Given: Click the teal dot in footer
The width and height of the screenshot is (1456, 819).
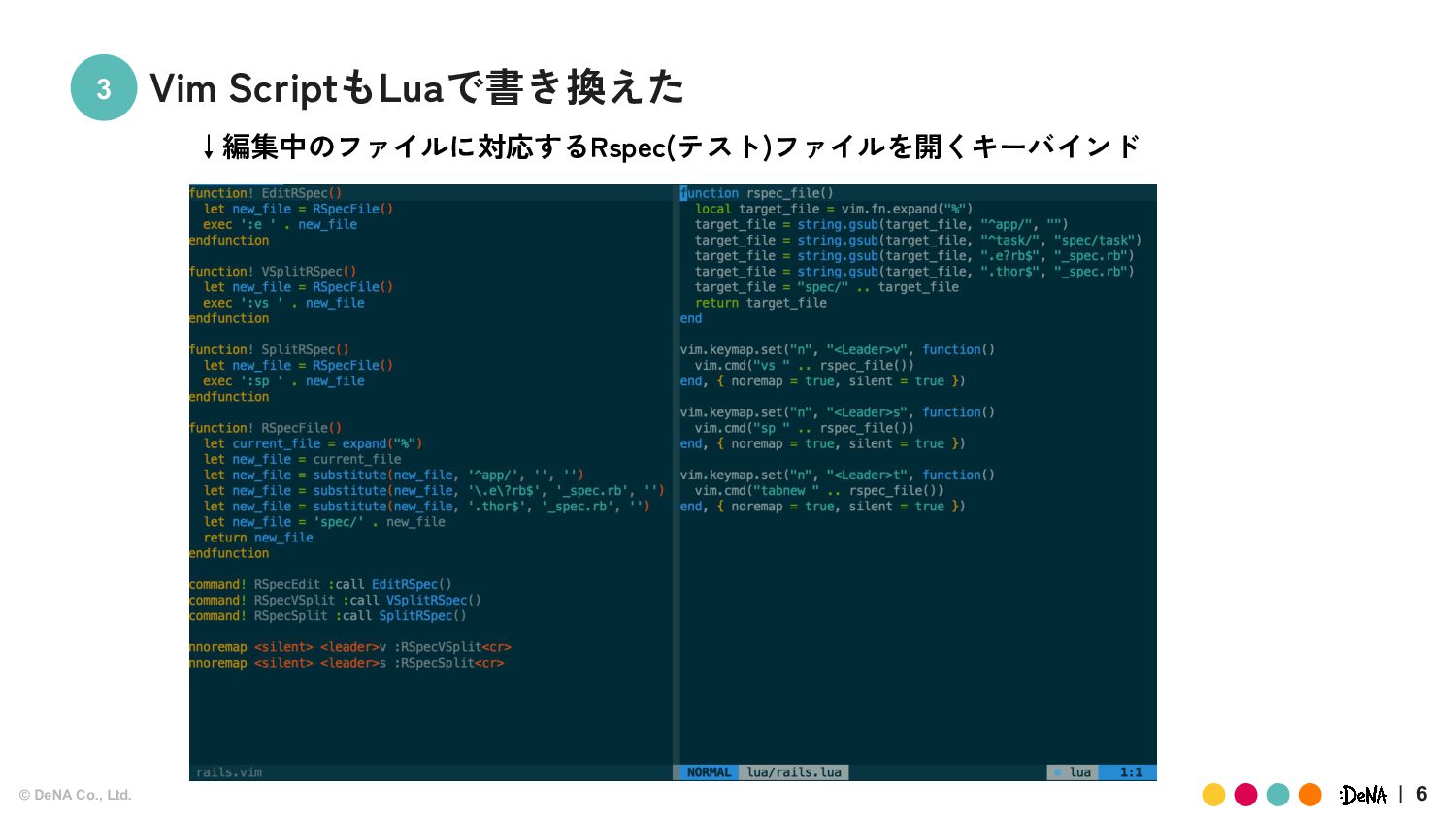Looking at the screenshot, I should pyautogui.click(x=1277, y=795).
